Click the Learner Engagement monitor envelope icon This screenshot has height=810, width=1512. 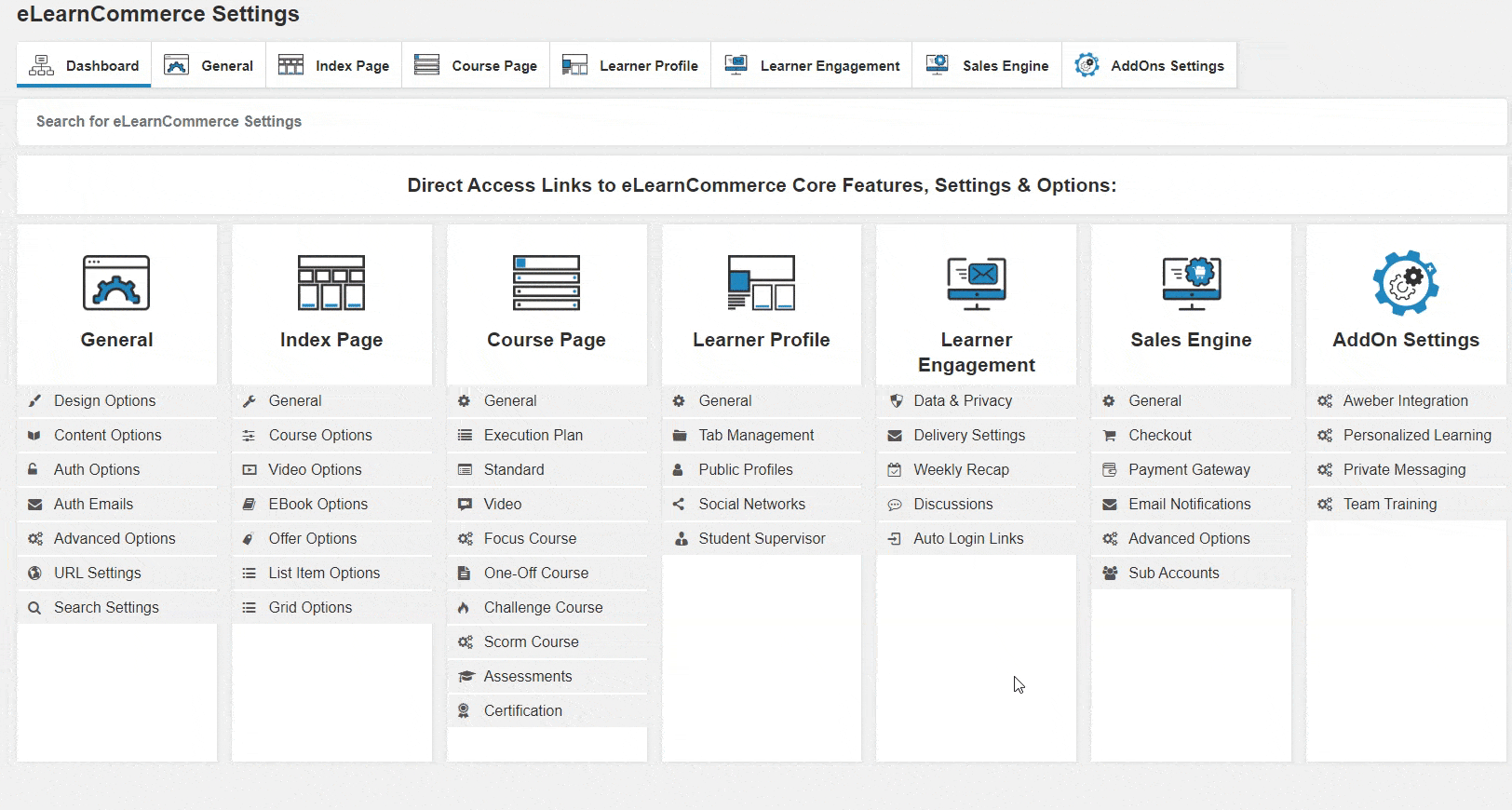click(x=977, y=283)
